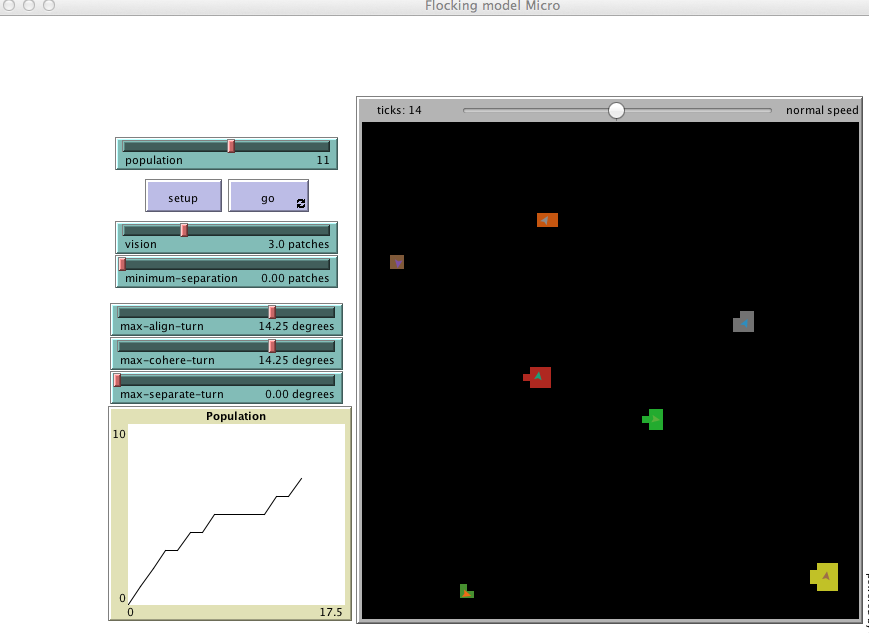Click the model speed slider knob
869x633 pixels.
tap(616, 110)
